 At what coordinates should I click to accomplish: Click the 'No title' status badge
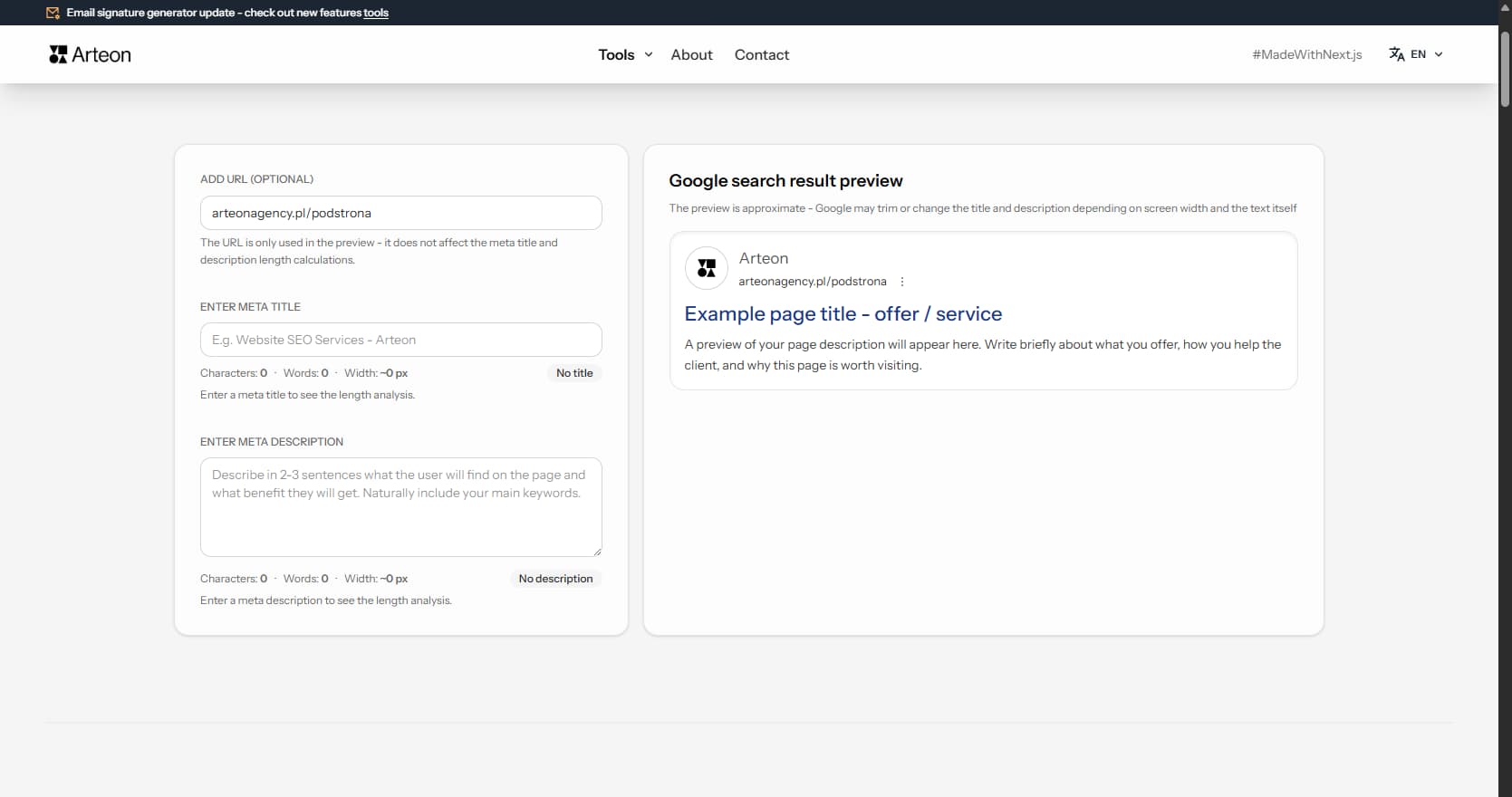point(574,373)
